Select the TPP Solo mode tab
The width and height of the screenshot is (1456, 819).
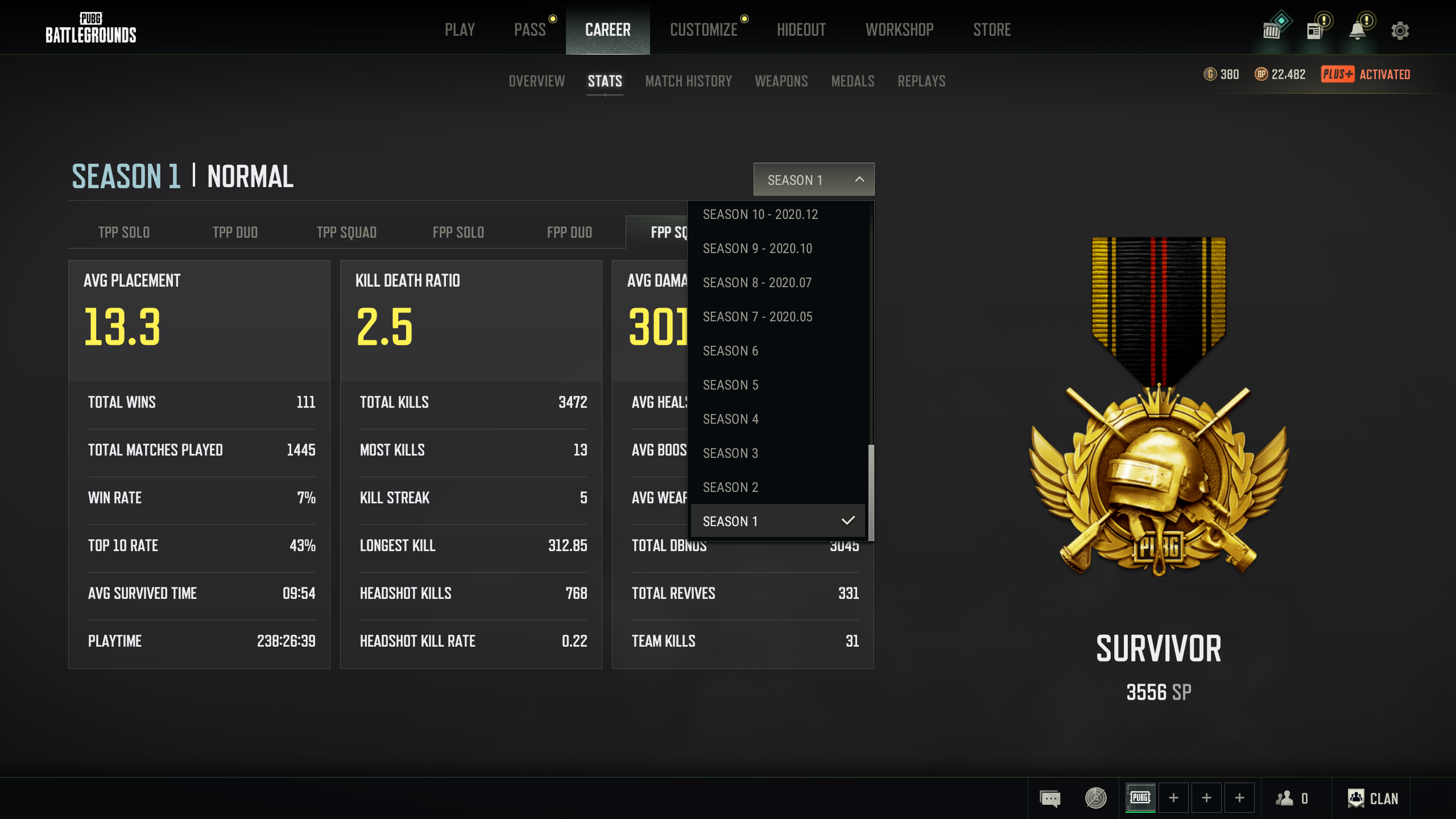pos(124,232)
